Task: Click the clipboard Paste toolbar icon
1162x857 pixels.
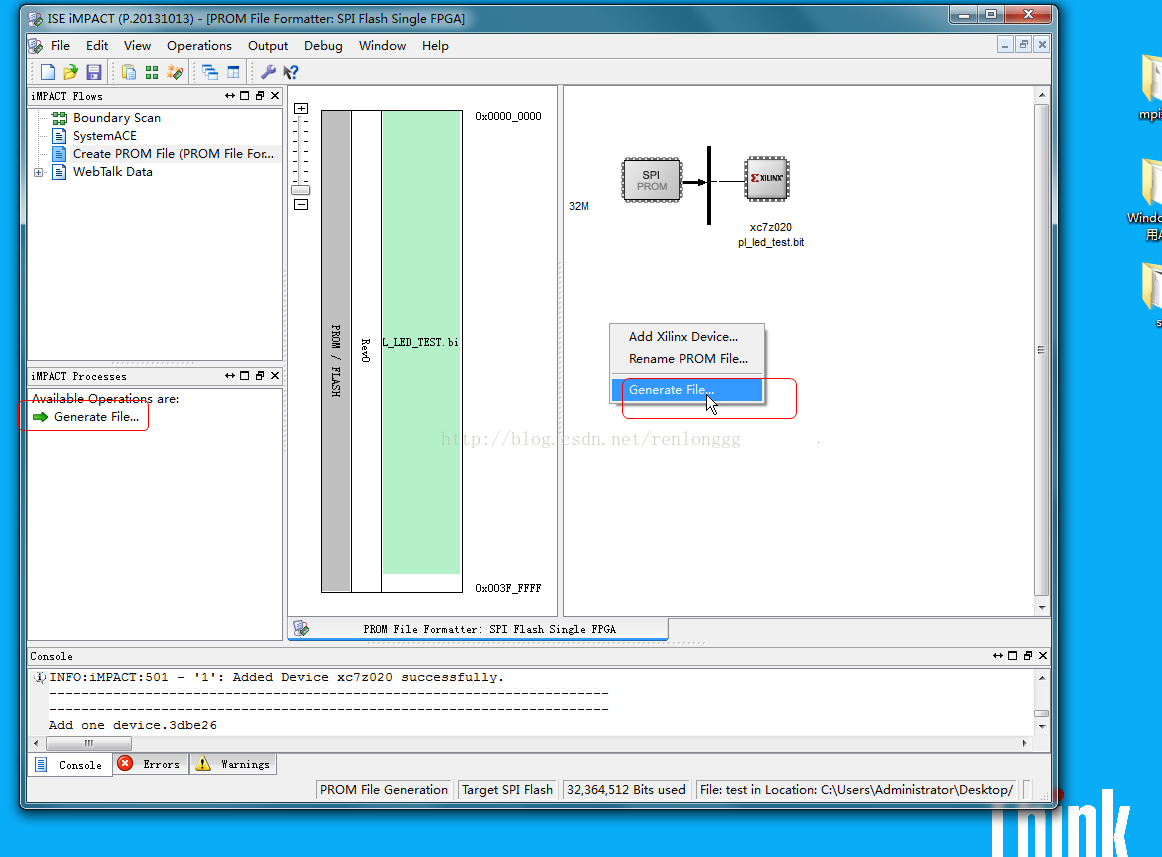Action: coord(129,72)
